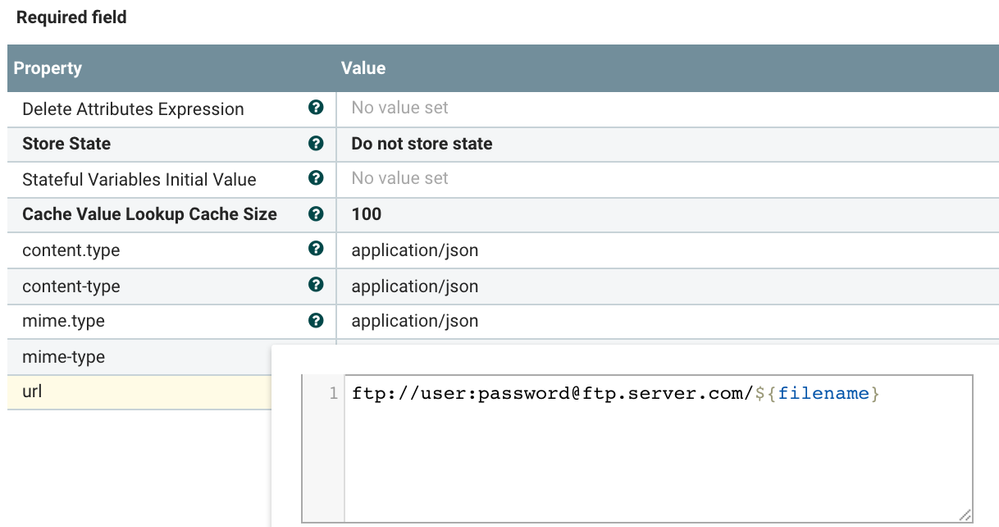Image resolution: width=999 pixels, height=527 pixels.
Task: Click help icon next to Store State
Action: pyautogui.click(x=316, y=144)
